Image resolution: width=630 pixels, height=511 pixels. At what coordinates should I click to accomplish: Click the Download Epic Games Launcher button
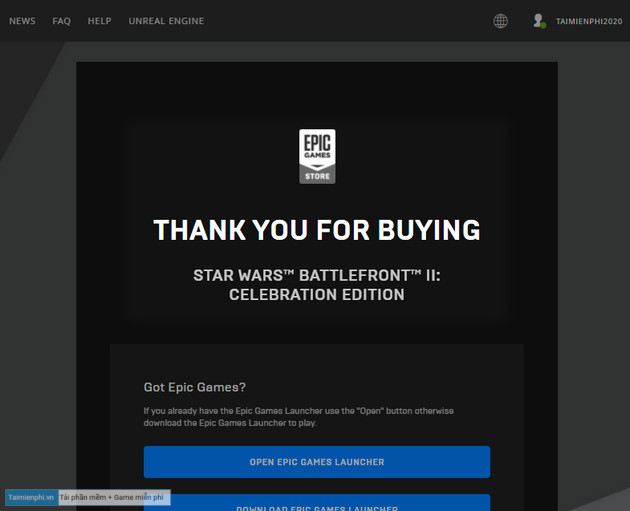(317, 503)
